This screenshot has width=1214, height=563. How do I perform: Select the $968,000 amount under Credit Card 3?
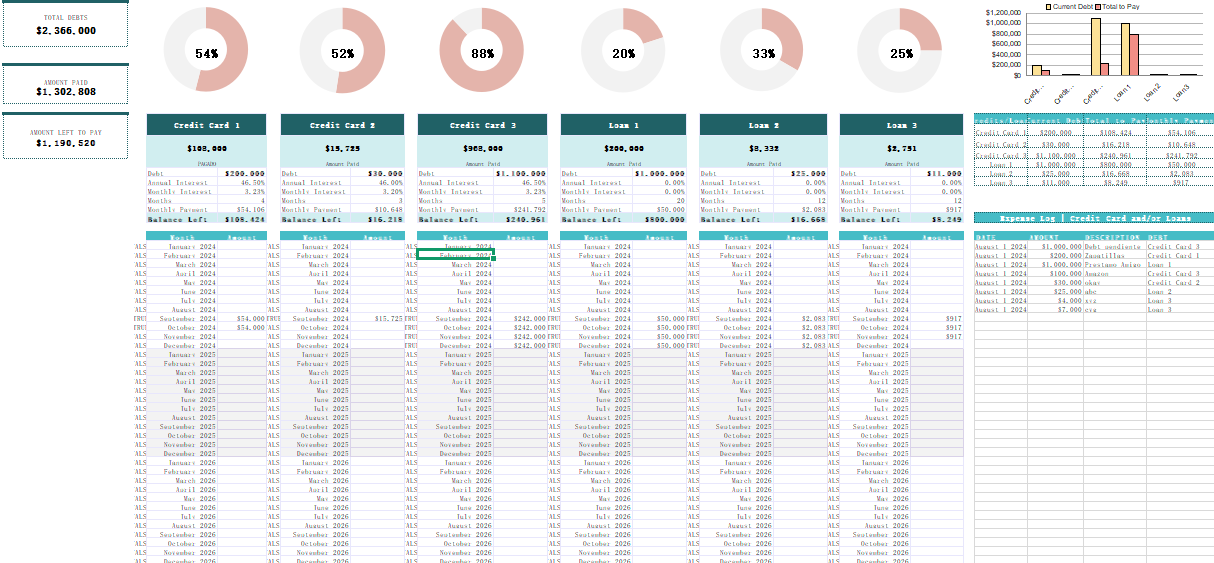point(482,148)
